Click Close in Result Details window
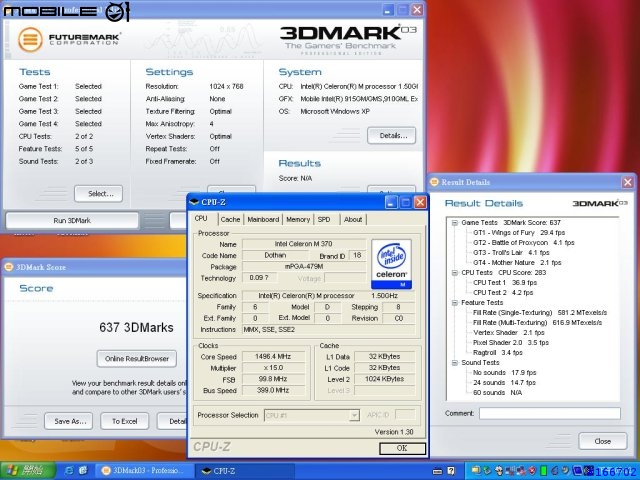 tap(602, 441)
